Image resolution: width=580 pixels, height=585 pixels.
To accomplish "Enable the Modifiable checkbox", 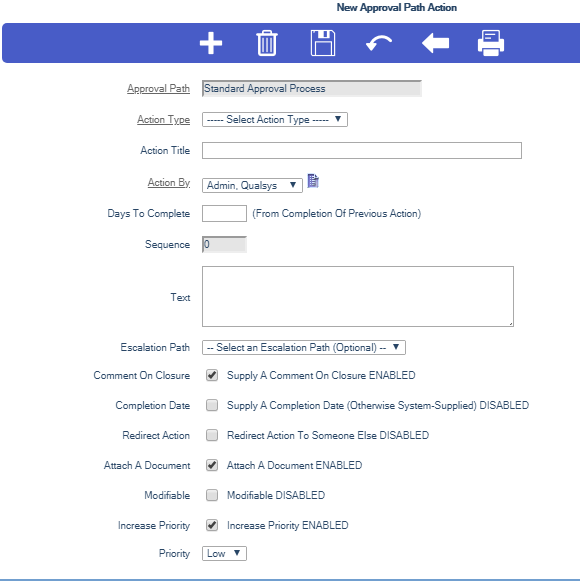I will coord(212,495).
